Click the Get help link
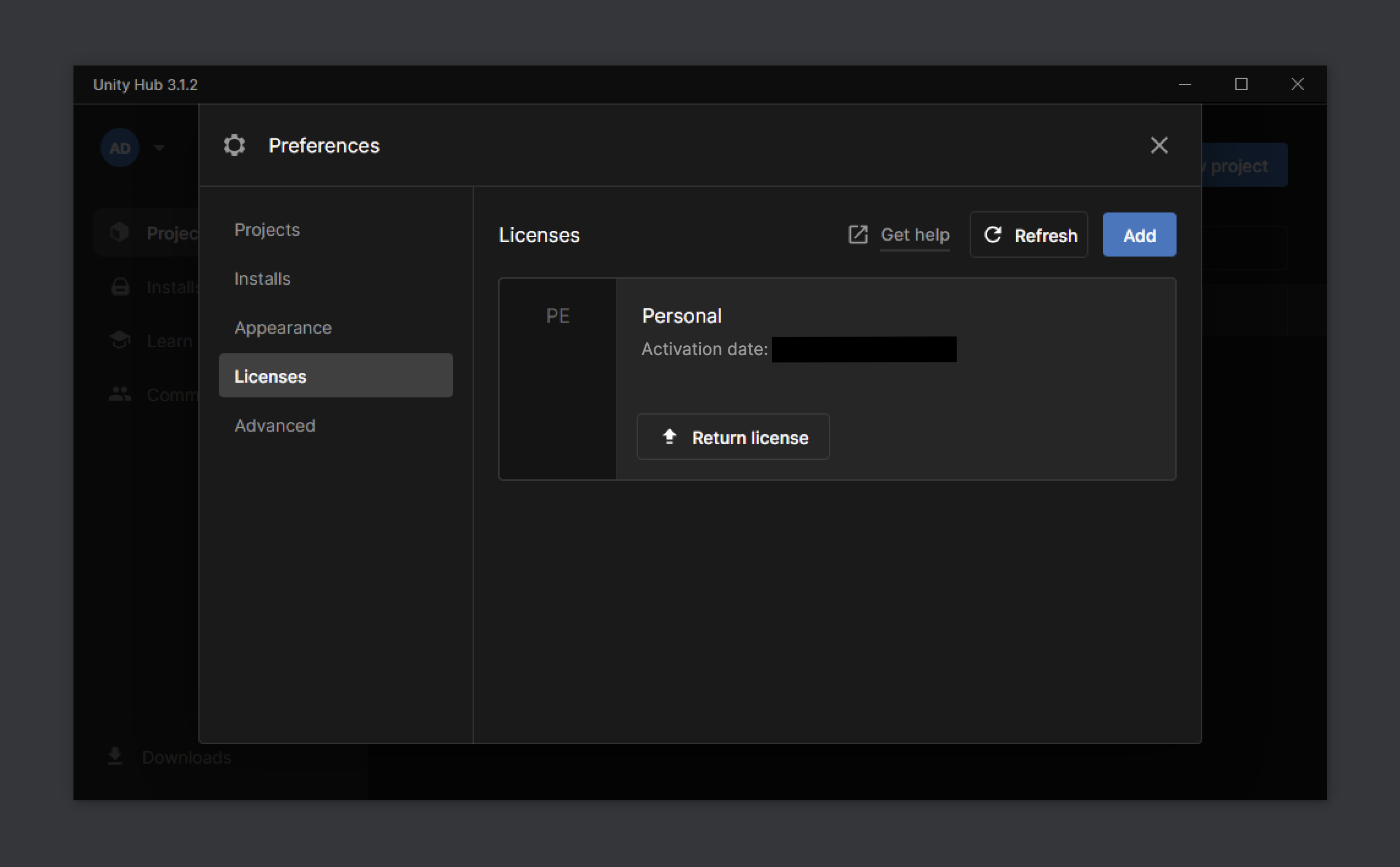Image resolution: width=1400 pixels, height=867 pixels. coord(915,235)
